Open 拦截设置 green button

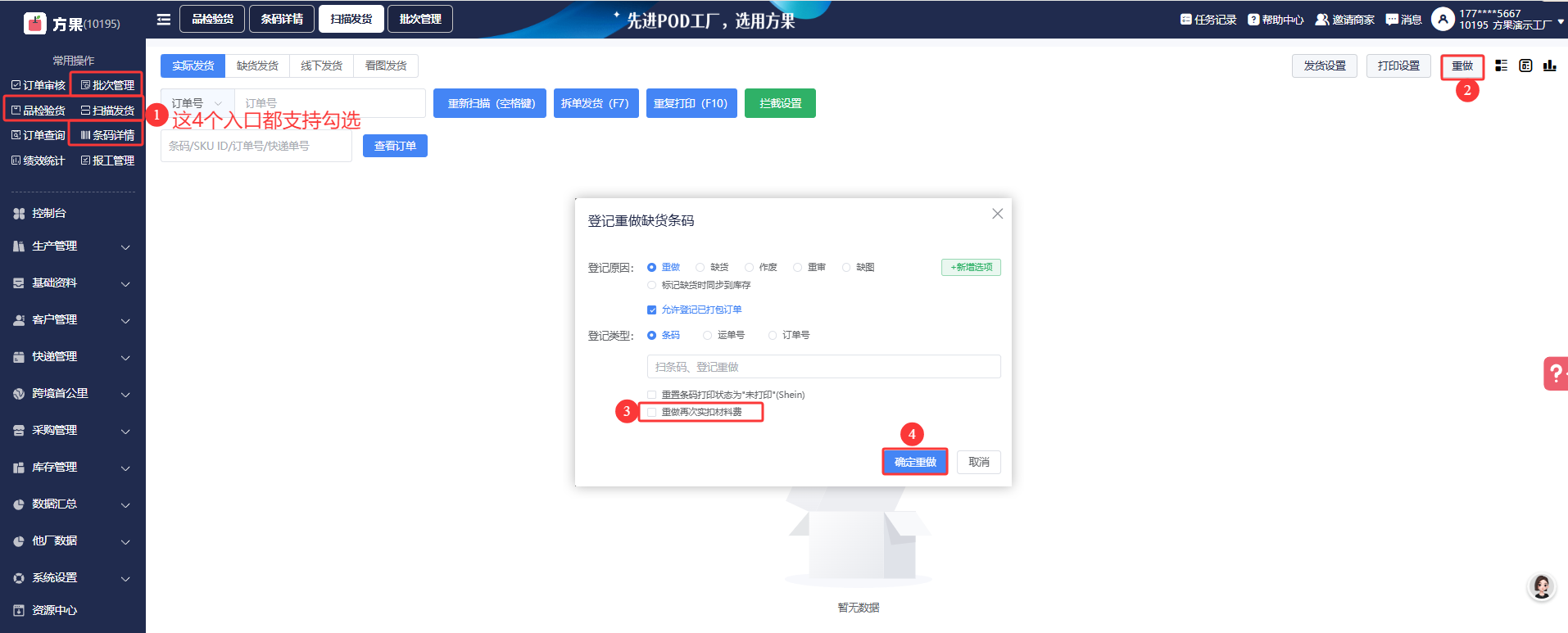pos(780,103)
